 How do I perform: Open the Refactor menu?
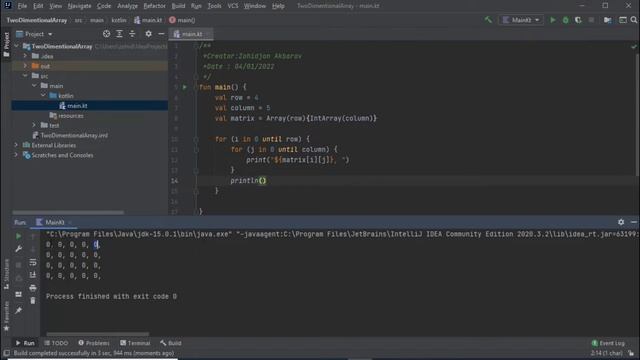coord(154,6)
